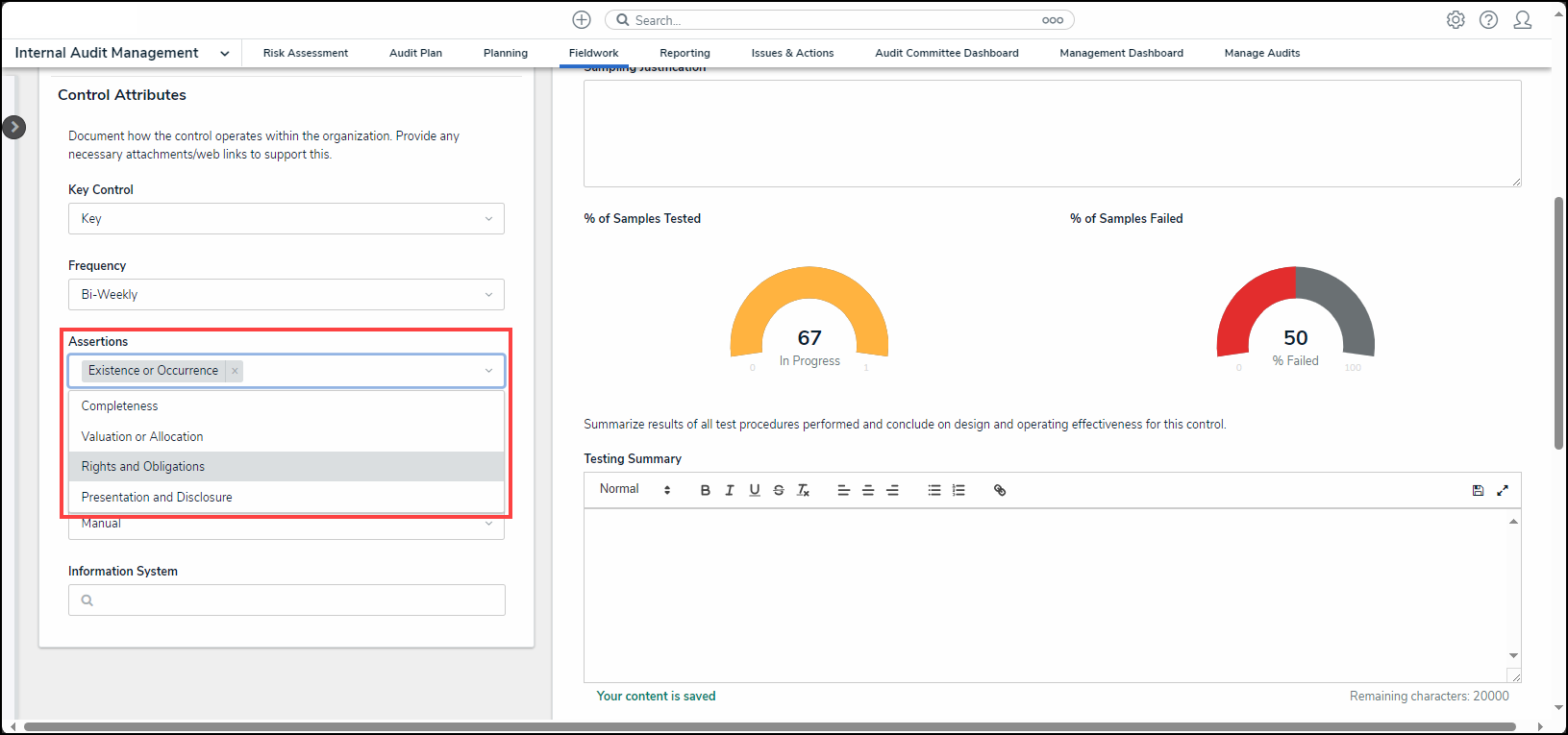Open the Key Control dropdown
Image resolution: width=1568 pixels, height=735 pixels.
point(286,219)
